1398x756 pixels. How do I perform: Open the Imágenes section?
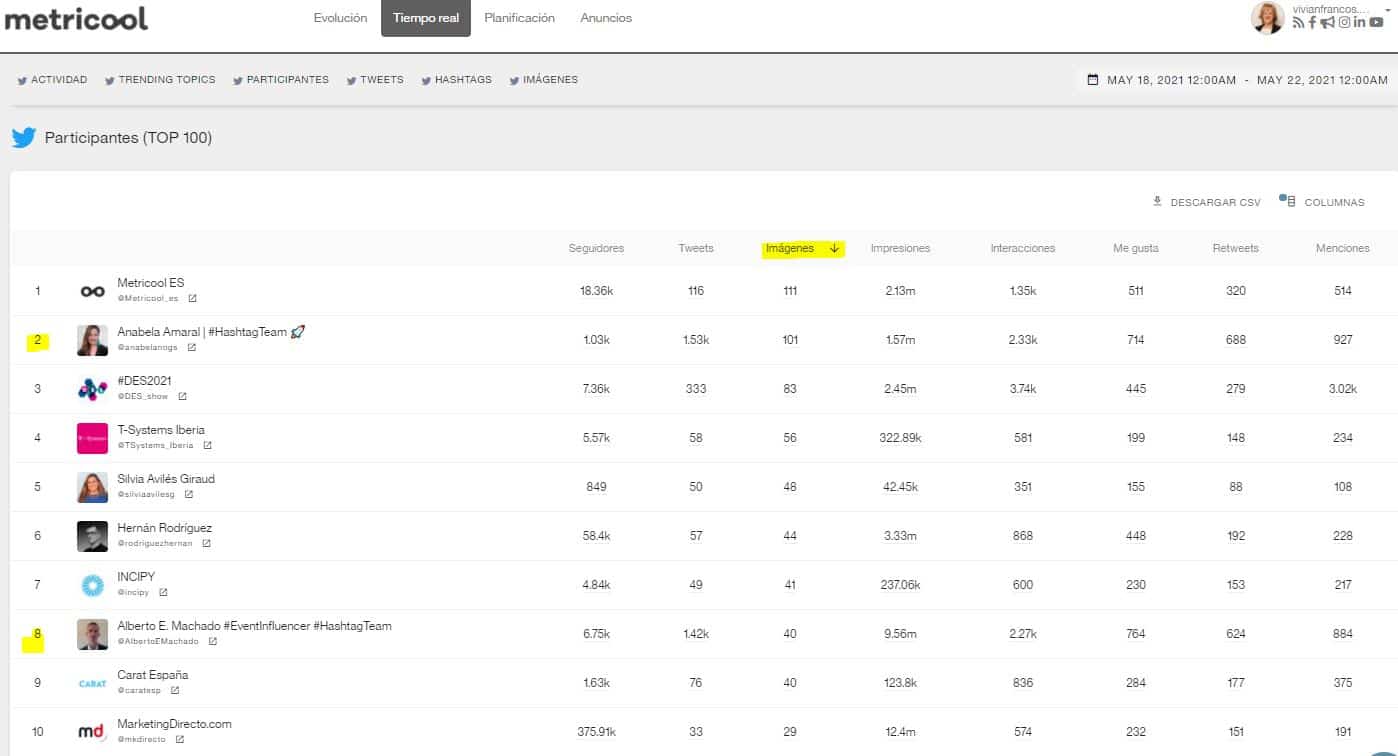point(543,80)
